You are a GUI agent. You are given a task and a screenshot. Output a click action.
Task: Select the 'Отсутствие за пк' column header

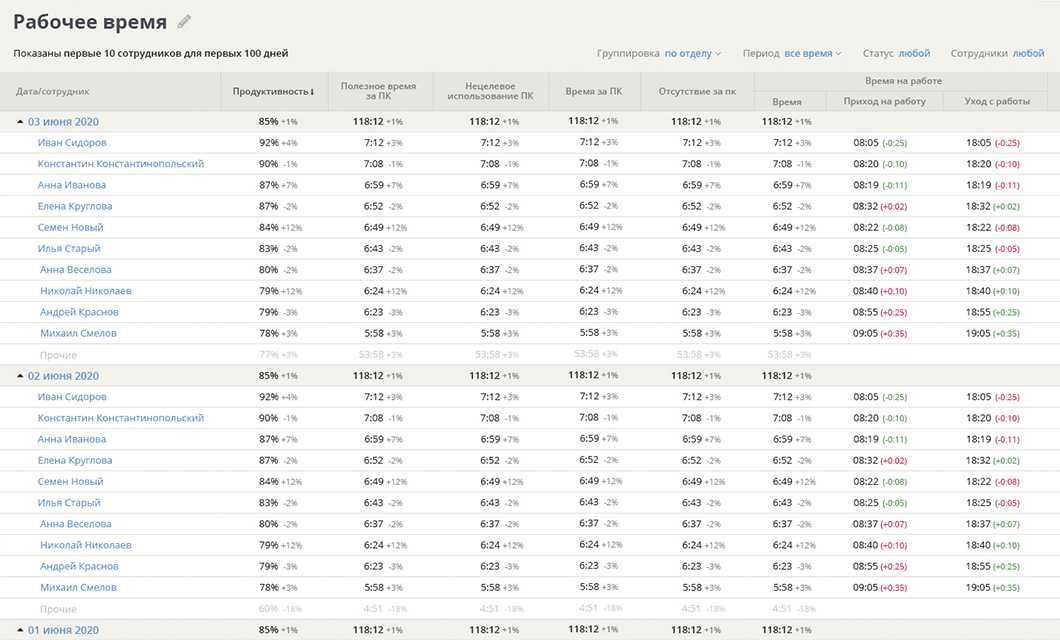(697, 91)
